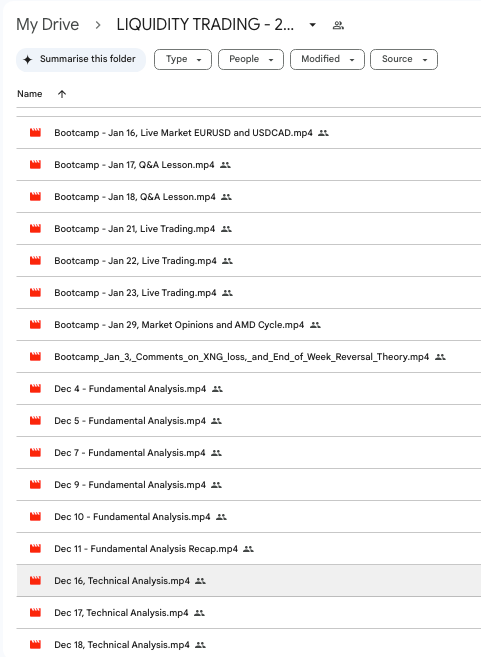This screenshot has width=481, height=657.
Task: Click the sparkle icon in Summarise this folder
Action: (x=28, y=59)
